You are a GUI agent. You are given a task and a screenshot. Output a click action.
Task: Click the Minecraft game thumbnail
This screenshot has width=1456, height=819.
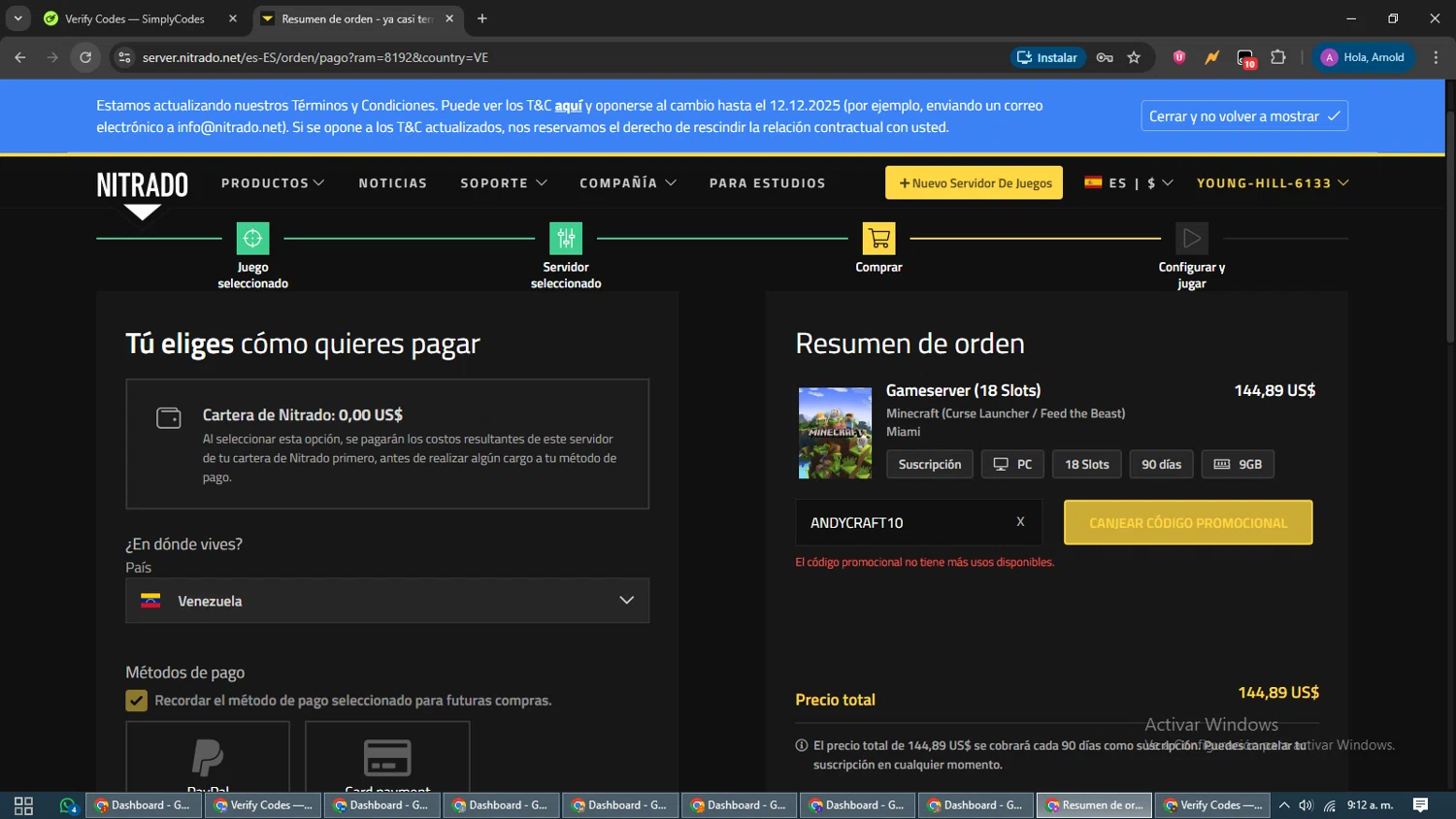point(835,433)
